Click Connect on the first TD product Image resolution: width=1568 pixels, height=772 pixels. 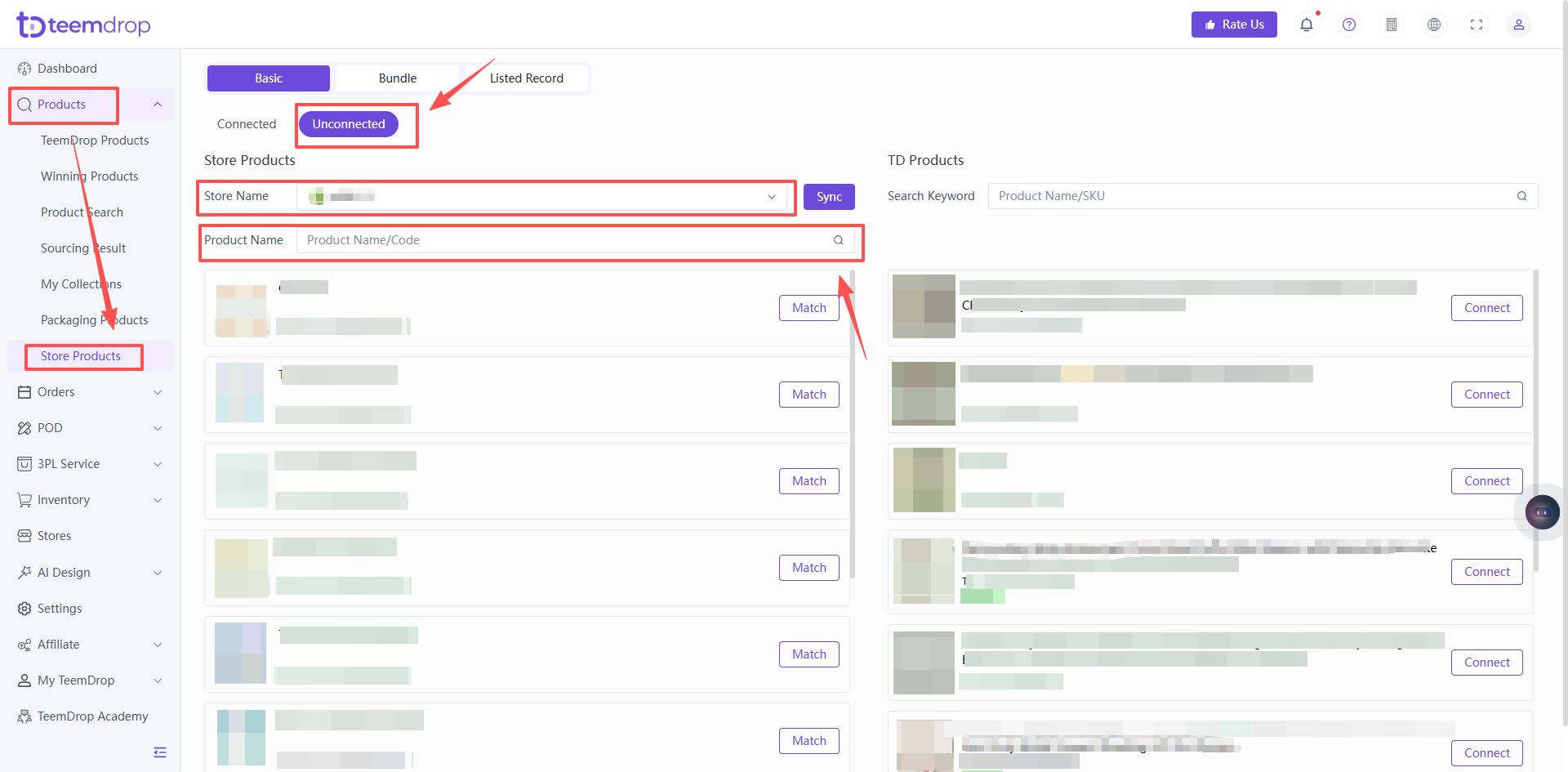click(x=1487, y=308)
